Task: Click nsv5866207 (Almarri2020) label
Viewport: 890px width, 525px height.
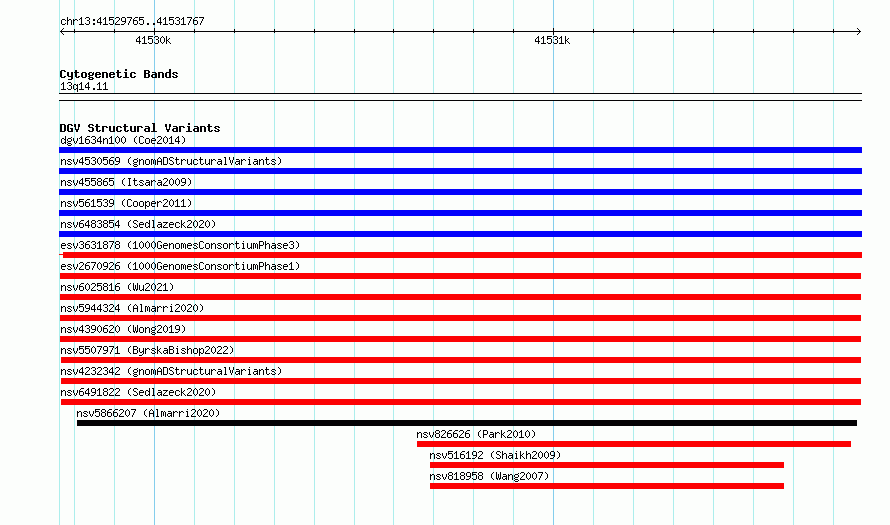Action: point(148,413)
